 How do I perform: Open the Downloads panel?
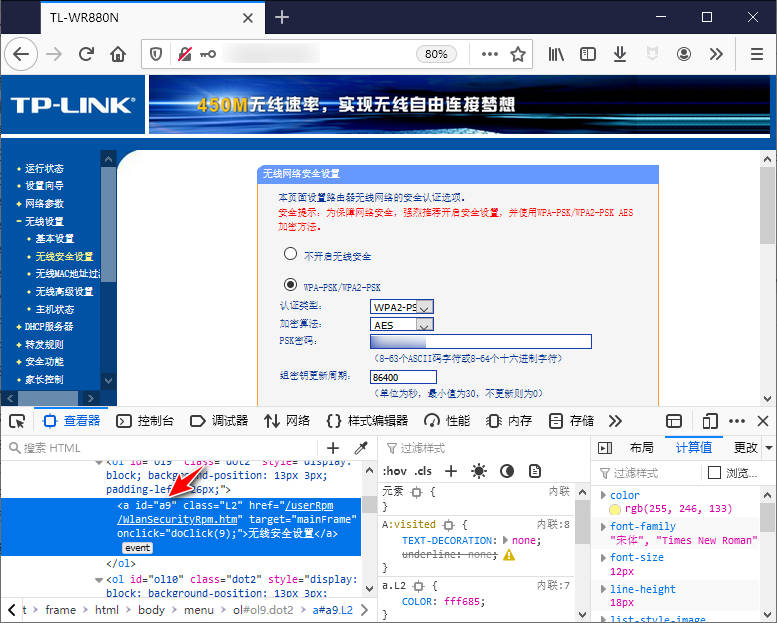click(x=619, y=54)
